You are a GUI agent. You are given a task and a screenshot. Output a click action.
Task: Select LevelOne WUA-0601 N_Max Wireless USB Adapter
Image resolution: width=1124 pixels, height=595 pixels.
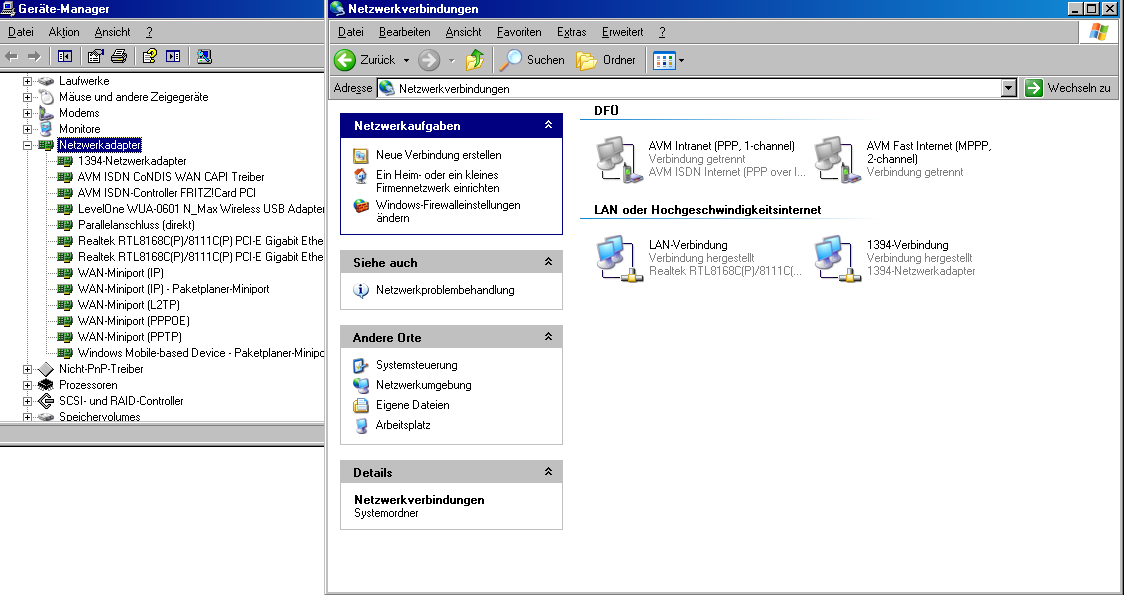point(201,209)
